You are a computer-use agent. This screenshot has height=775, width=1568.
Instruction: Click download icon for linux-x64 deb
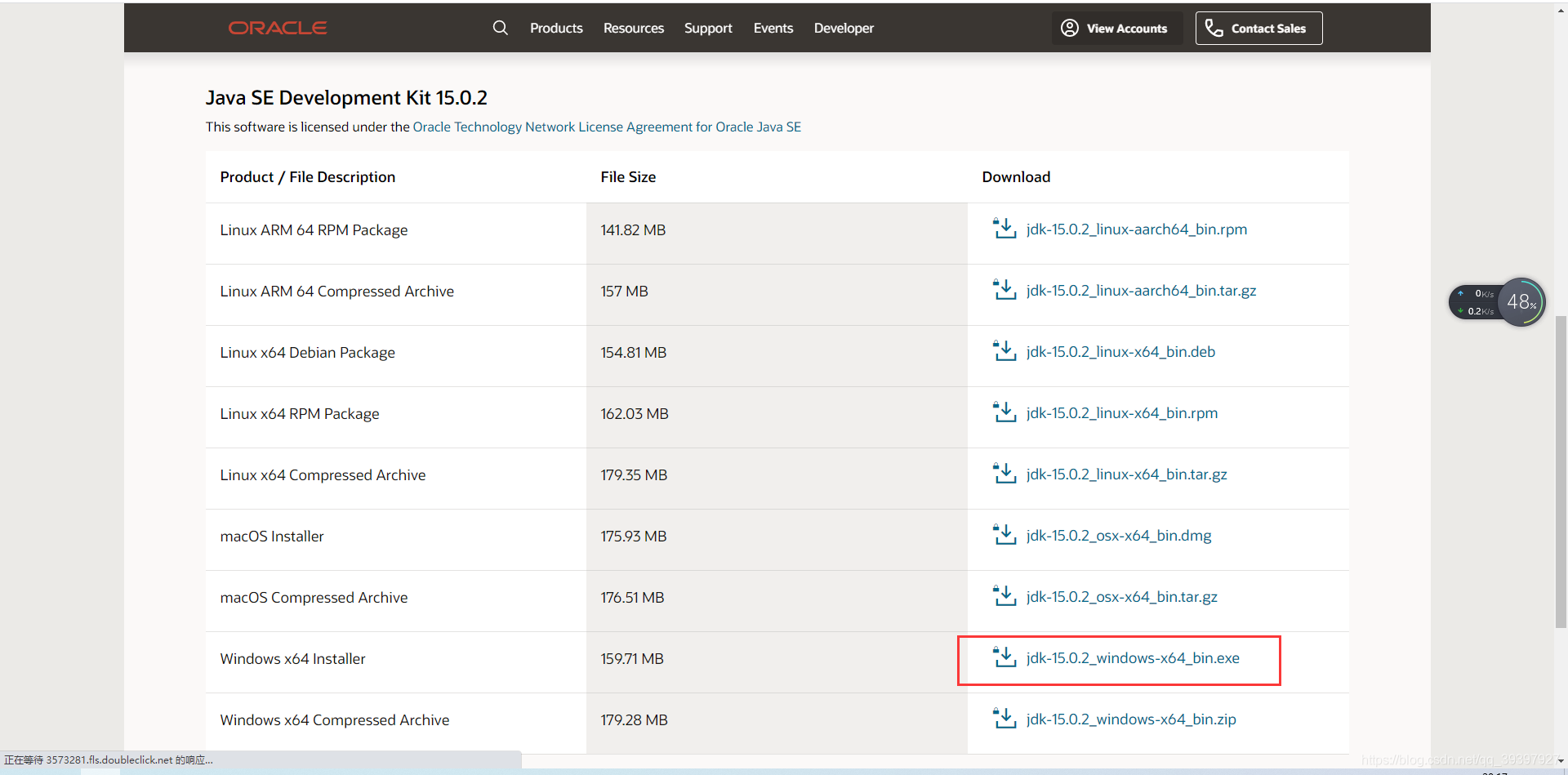1004,351
